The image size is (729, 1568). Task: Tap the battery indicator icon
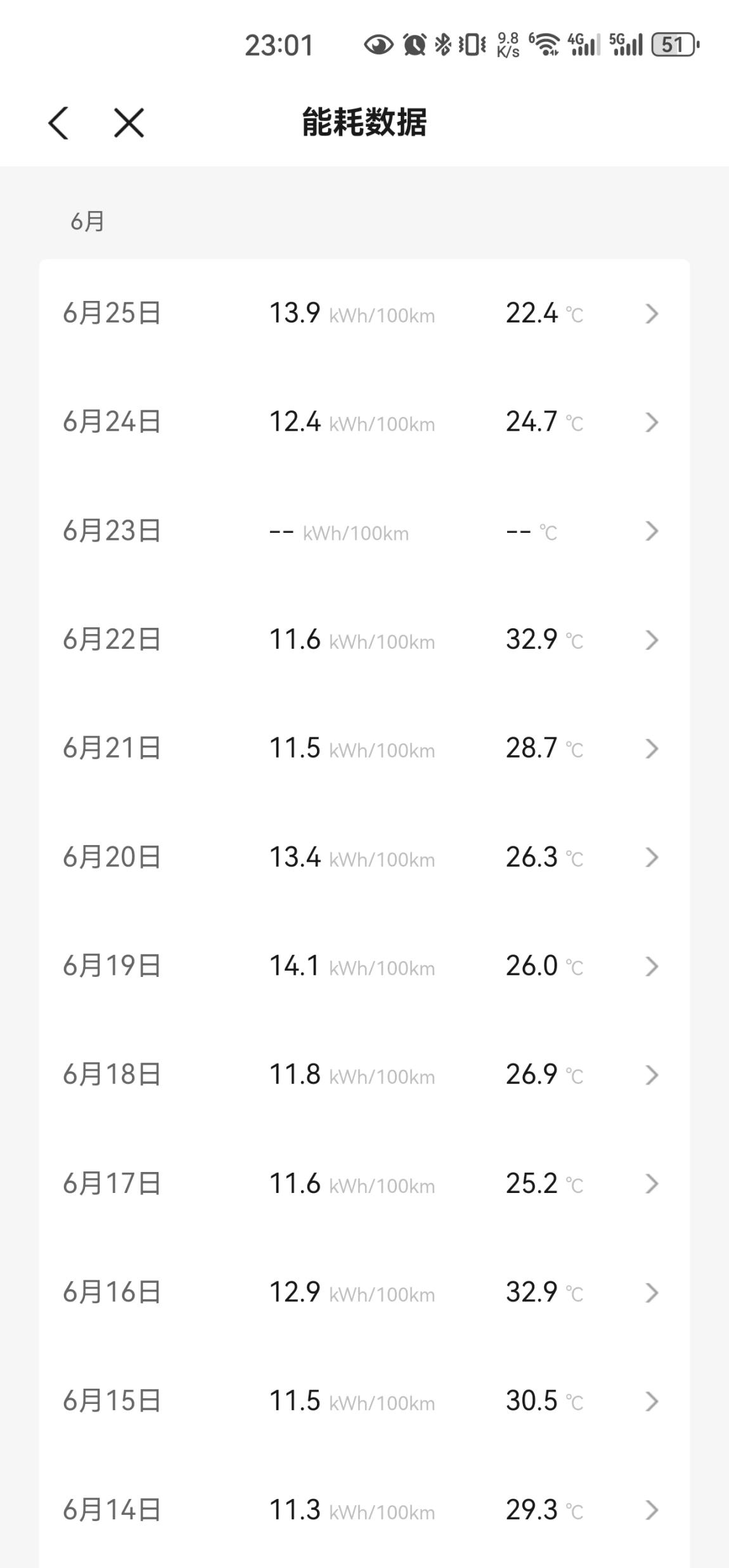675,45
